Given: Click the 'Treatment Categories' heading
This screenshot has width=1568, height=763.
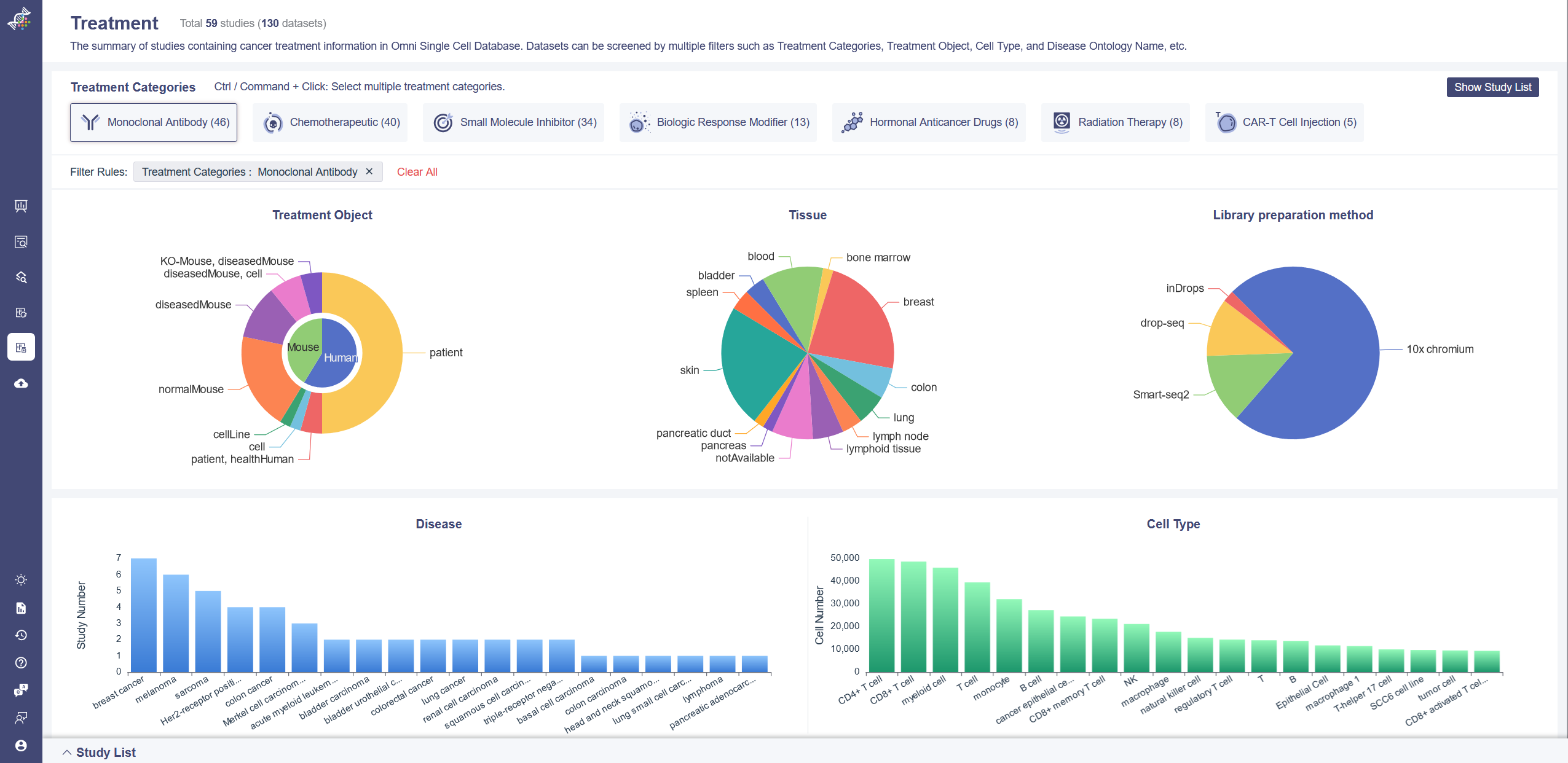Looking at the screenshot, I should click(133, 87).
